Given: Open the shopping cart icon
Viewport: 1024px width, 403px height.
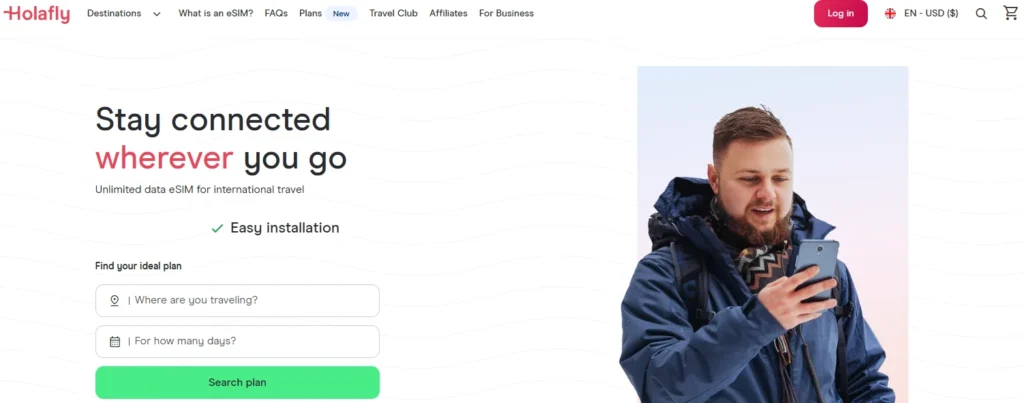Looking at the screenshot, I should point(1010,13).
